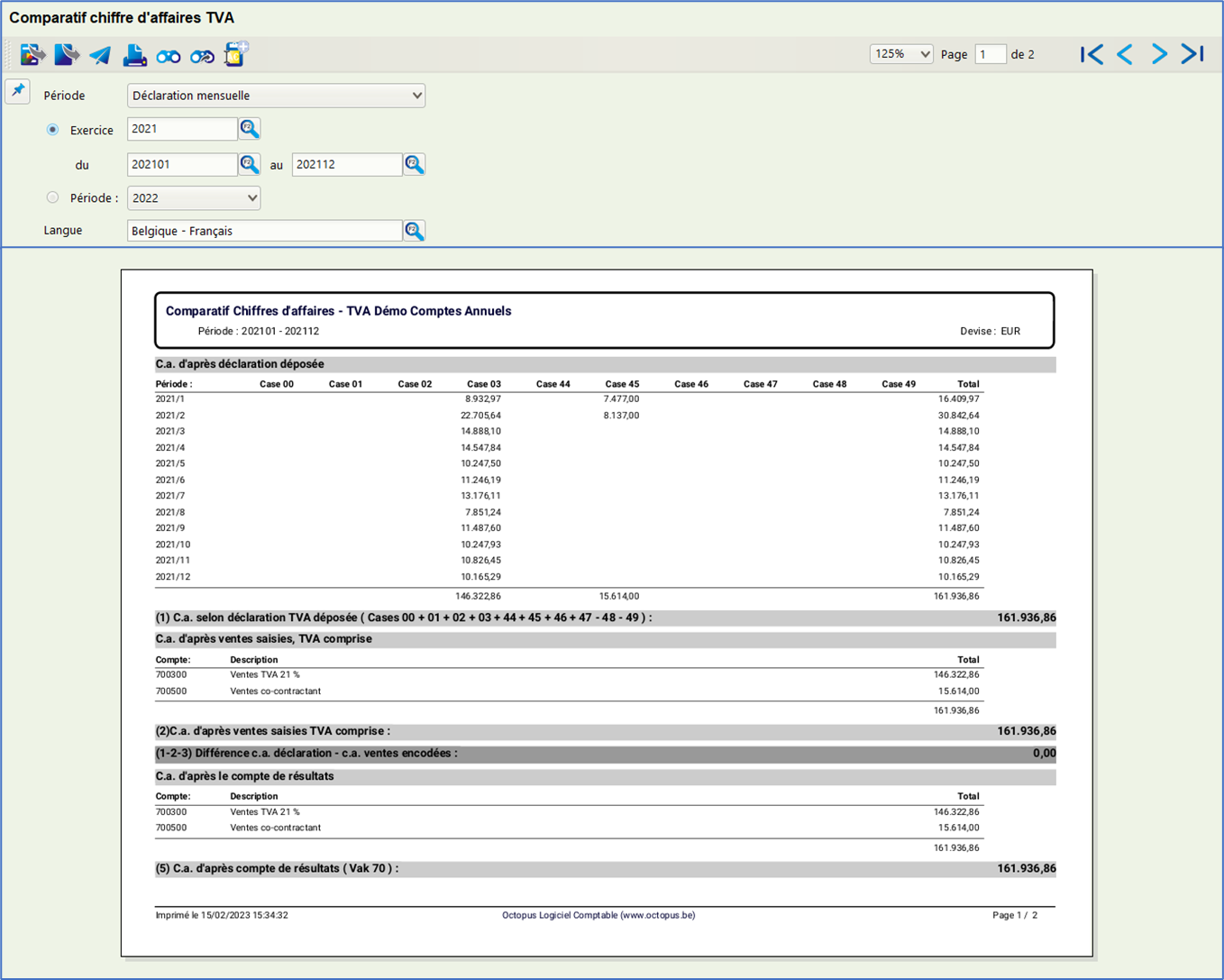Click the 'Page 1 / 2' footer text
This screenshot has width=1224, height=980.
coord(1015,915)
